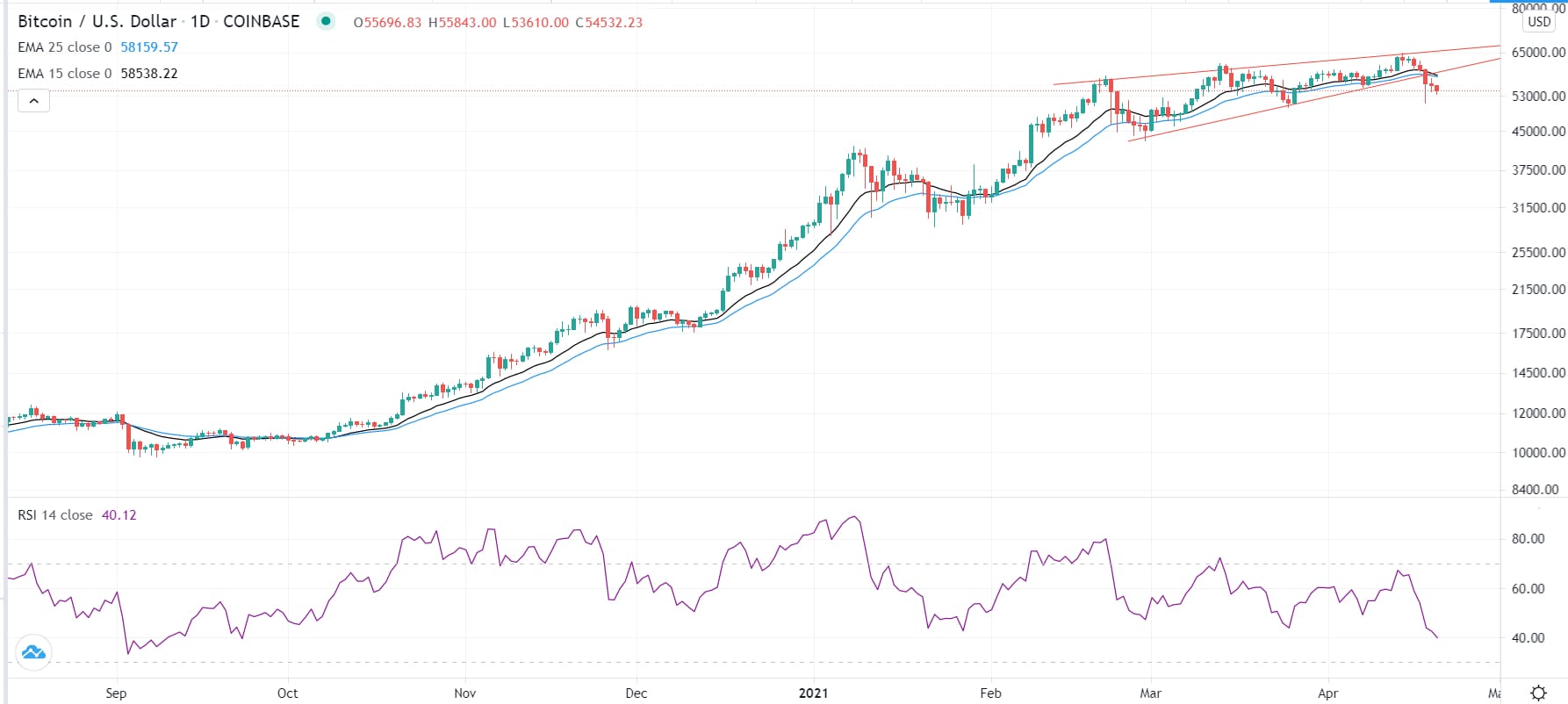The image size is (1568, 704).
Task: Click the TradingView cloud logo icon
Action: pos(33,652)
